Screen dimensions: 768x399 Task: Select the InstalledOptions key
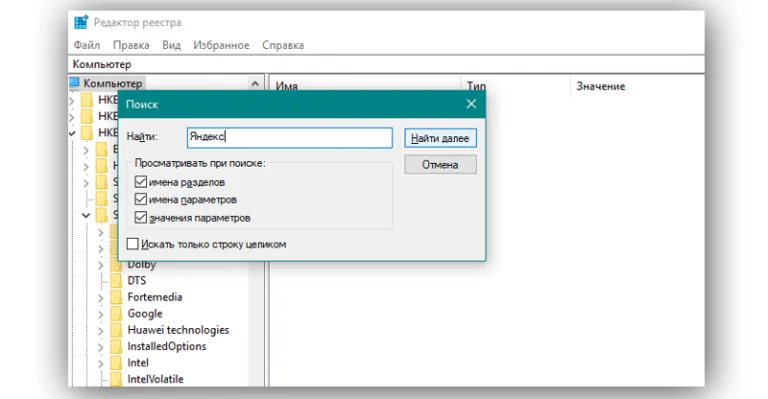[x=167, y=346]
